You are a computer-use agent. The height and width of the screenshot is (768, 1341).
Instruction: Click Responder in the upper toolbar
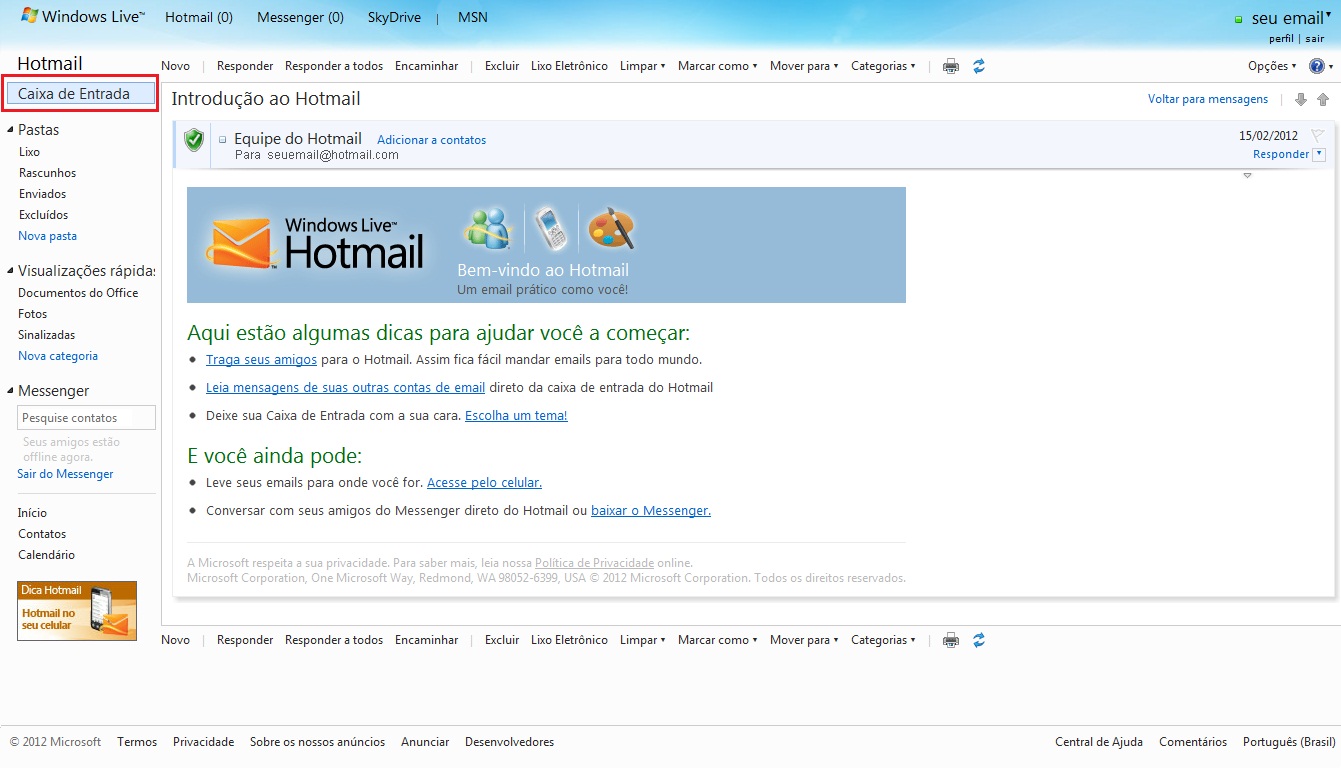click(x=245, y=66)
